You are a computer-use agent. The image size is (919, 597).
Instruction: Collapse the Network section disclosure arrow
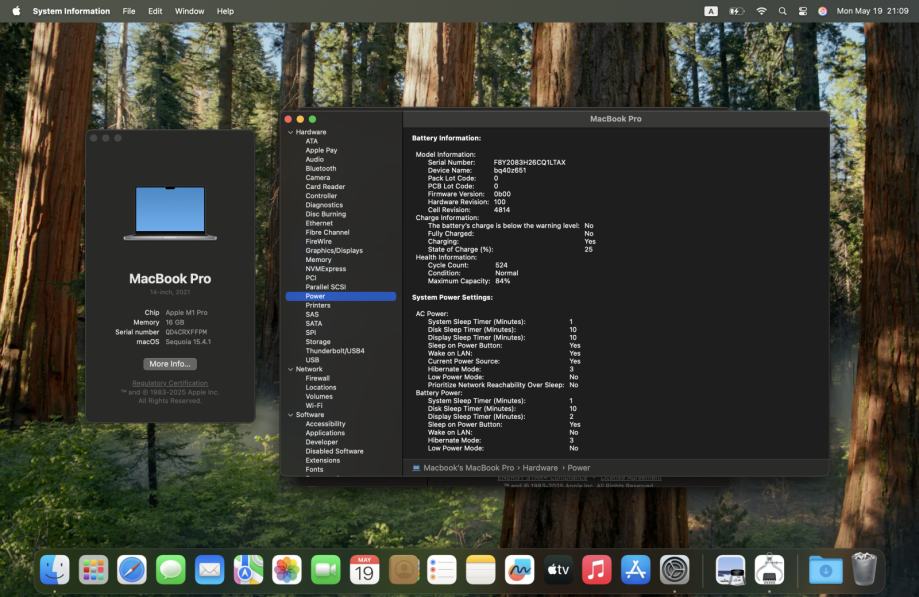pos(291,369)
